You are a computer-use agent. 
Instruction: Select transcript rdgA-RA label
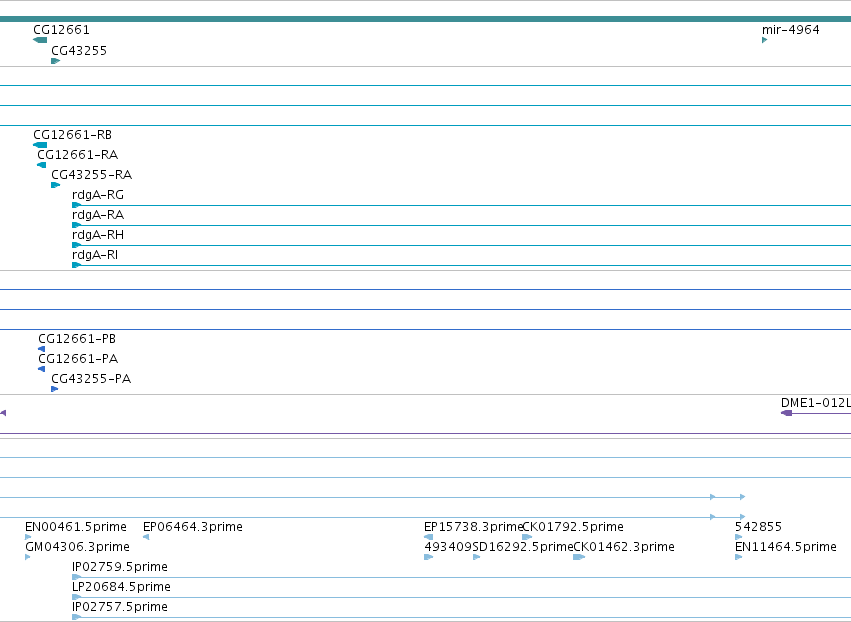(98, 215)
